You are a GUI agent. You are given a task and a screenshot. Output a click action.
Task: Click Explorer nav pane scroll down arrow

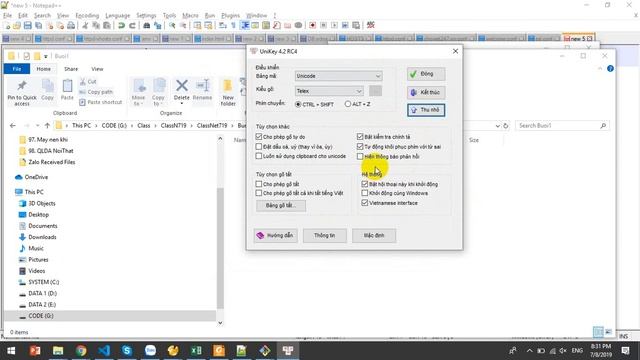click(220, 323)
